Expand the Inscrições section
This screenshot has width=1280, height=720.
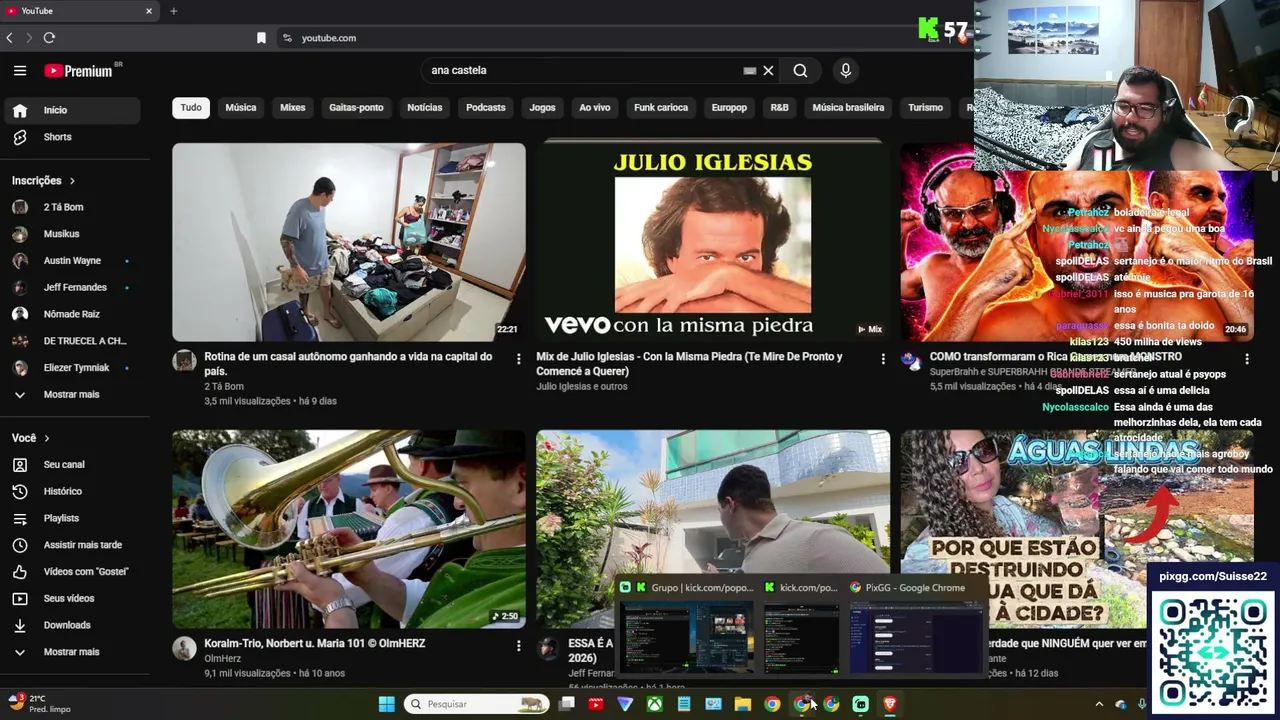(44, 181)
